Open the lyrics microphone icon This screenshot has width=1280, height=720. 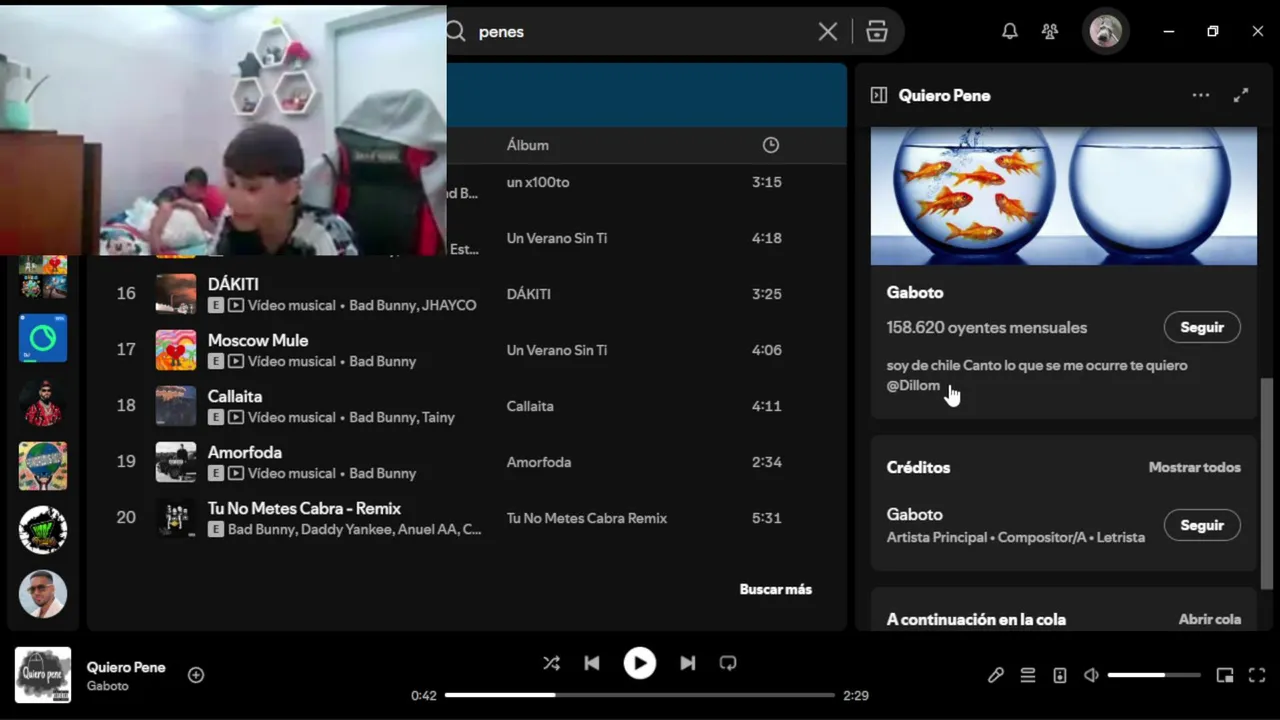pos(996,675)
